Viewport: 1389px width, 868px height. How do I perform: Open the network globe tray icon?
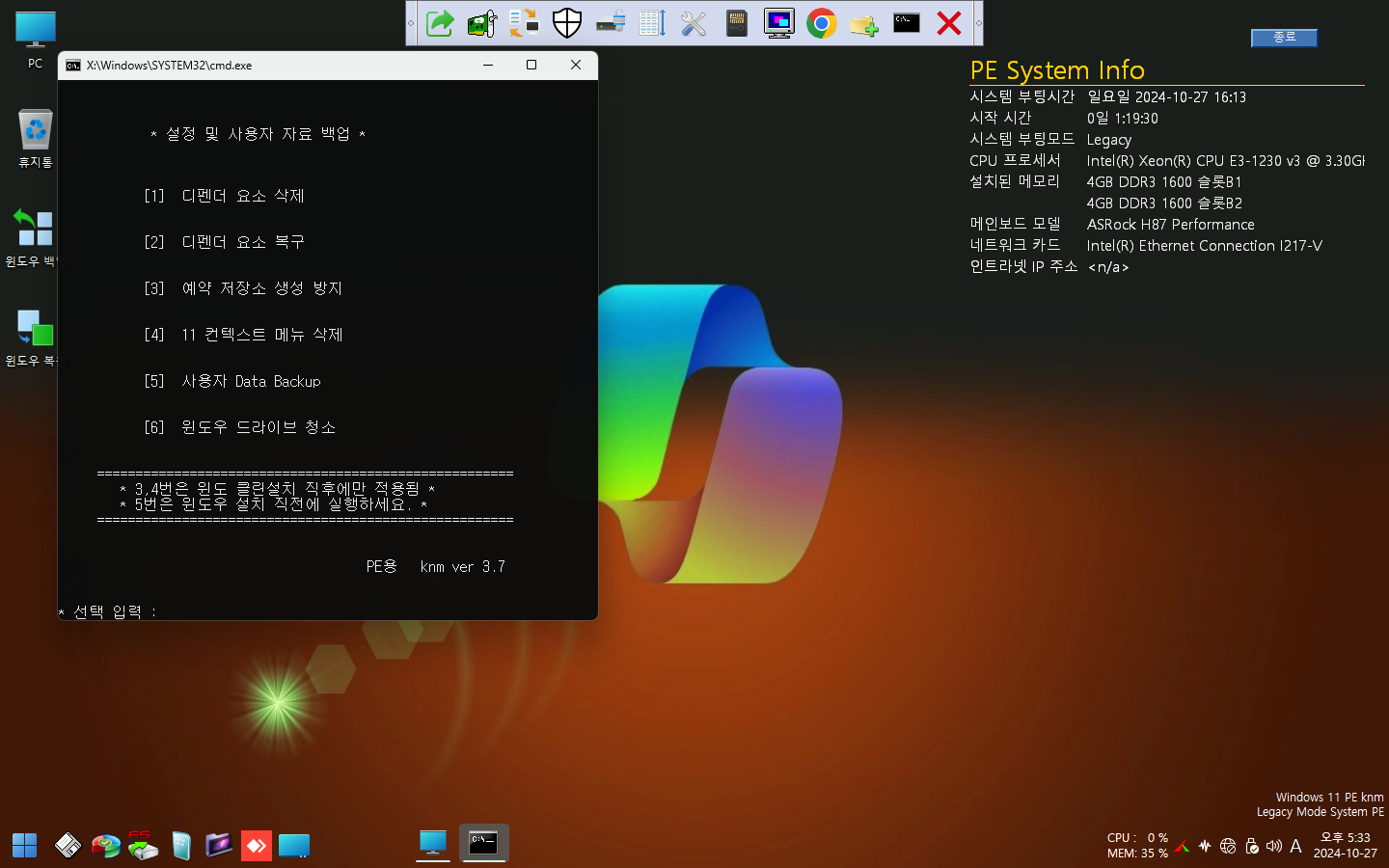click(x=1228, y=846)
